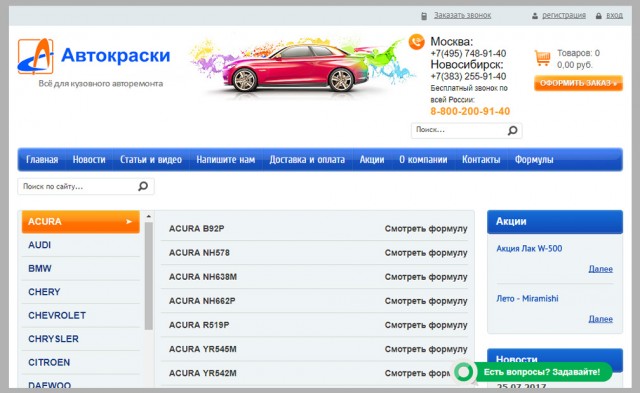Image resolution: width=640 pixels, height=393 pixels.
Task: Open the Напишите нам menu item
Action: pyautogui.click(x=225, y=160)
